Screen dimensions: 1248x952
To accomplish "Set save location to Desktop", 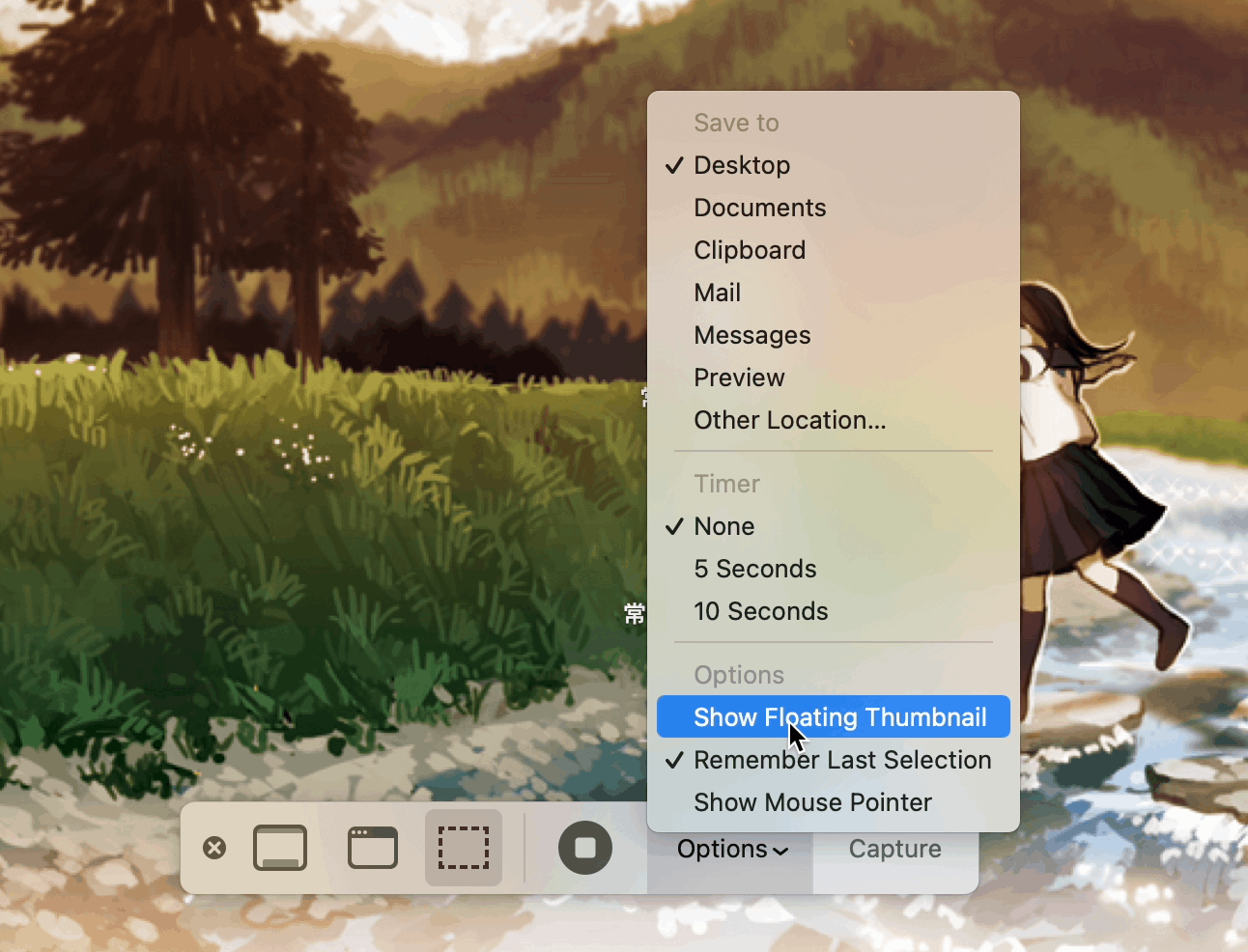I will (x=834, y=165).
